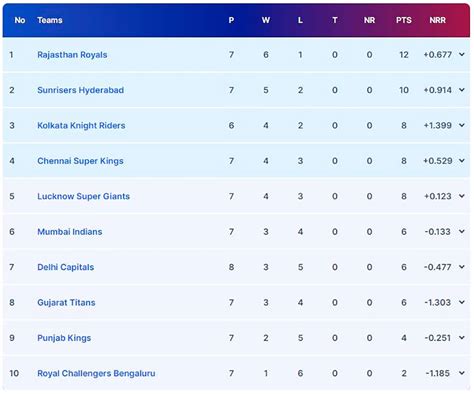The image size is (474, 394).
Task: Expand Delhi Capitals row chevron
Action: pyautogui.click(x=462, y=267)
